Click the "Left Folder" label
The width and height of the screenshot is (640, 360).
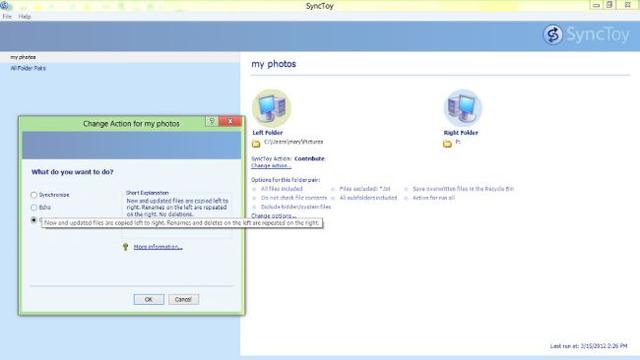267,133
